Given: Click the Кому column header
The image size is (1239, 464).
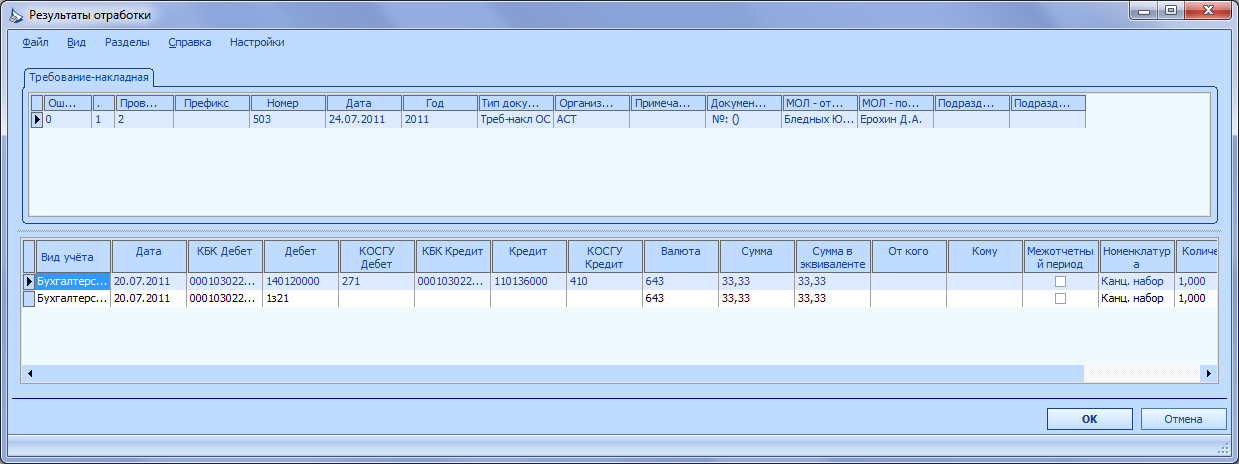Looking at the screenshot, I should click(x=985, y=257).
